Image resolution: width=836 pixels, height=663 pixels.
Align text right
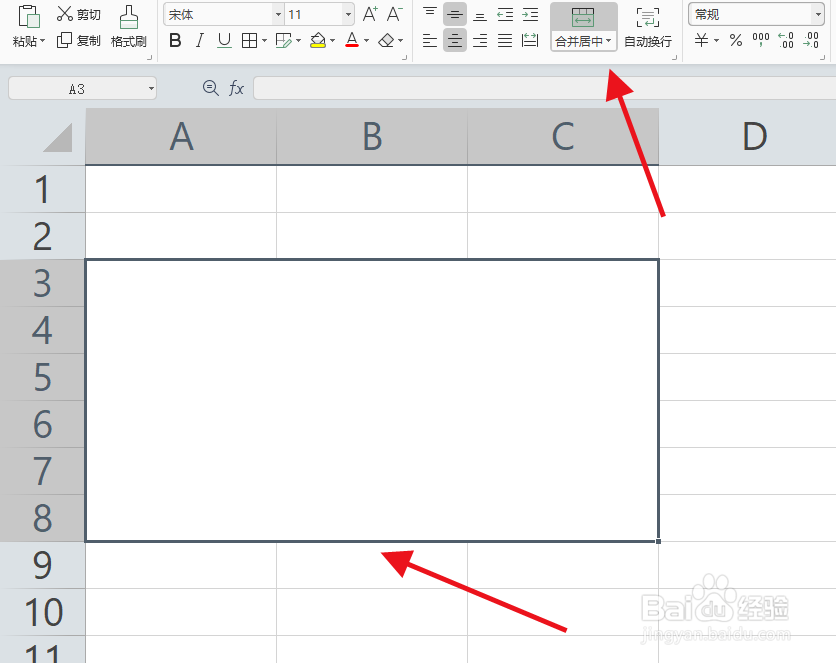point(480,41)
